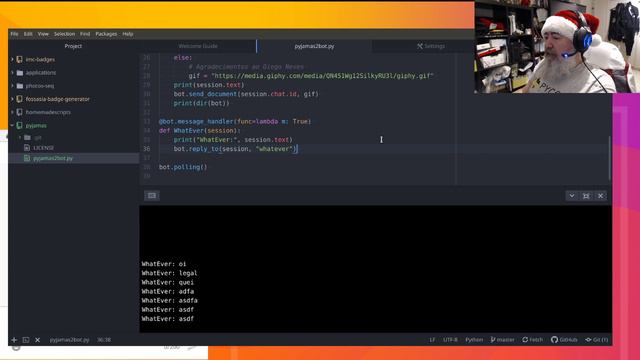This screenshot has height=360, width=640.
Task: Open the Edit menu
Action: point(28,34)
